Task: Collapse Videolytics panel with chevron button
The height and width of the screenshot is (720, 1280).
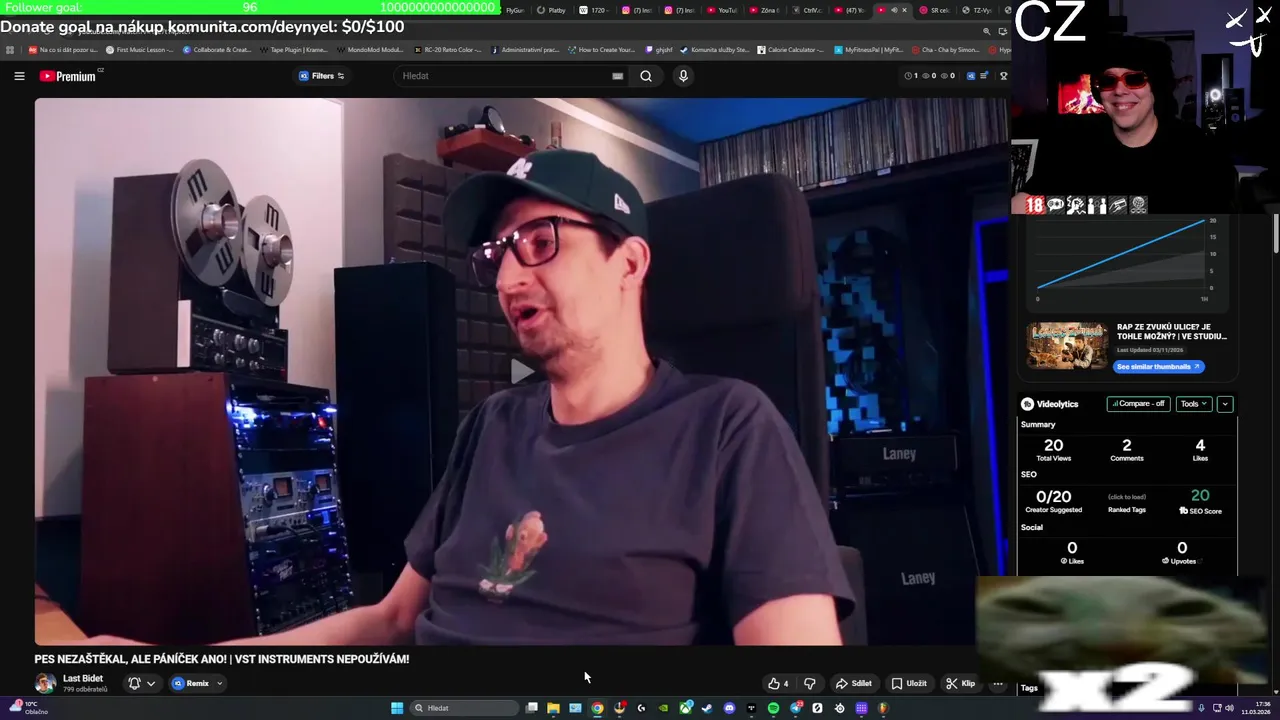Action: [1225, 404]
